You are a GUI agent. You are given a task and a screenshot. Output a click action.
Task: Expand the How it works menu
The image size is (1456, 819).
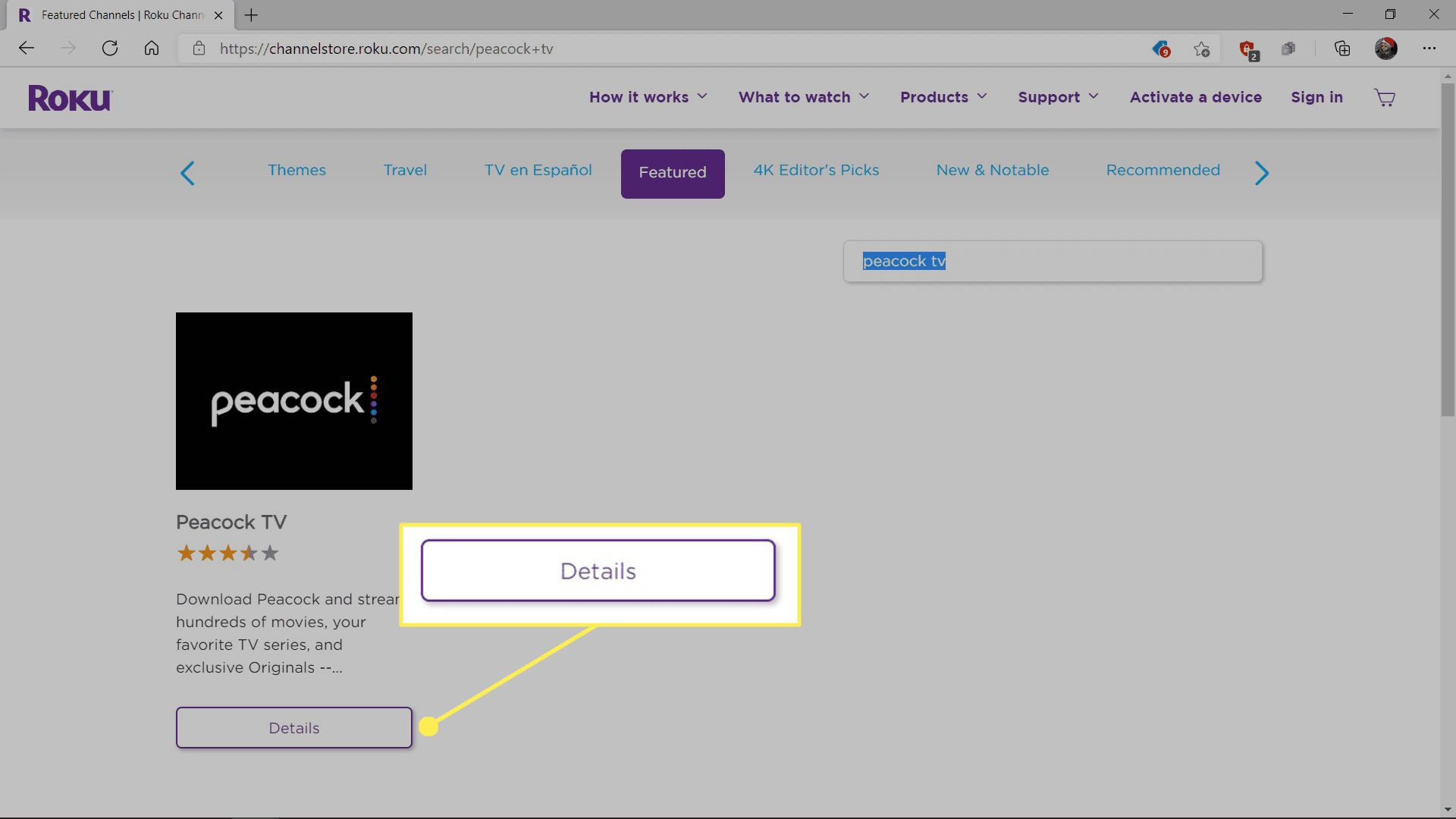click(x=648, y=97)
